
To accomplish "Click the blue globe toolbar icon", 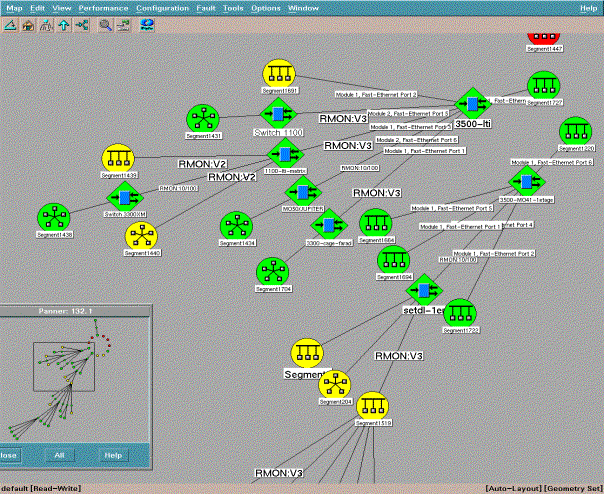I will (x=147, y=25).
